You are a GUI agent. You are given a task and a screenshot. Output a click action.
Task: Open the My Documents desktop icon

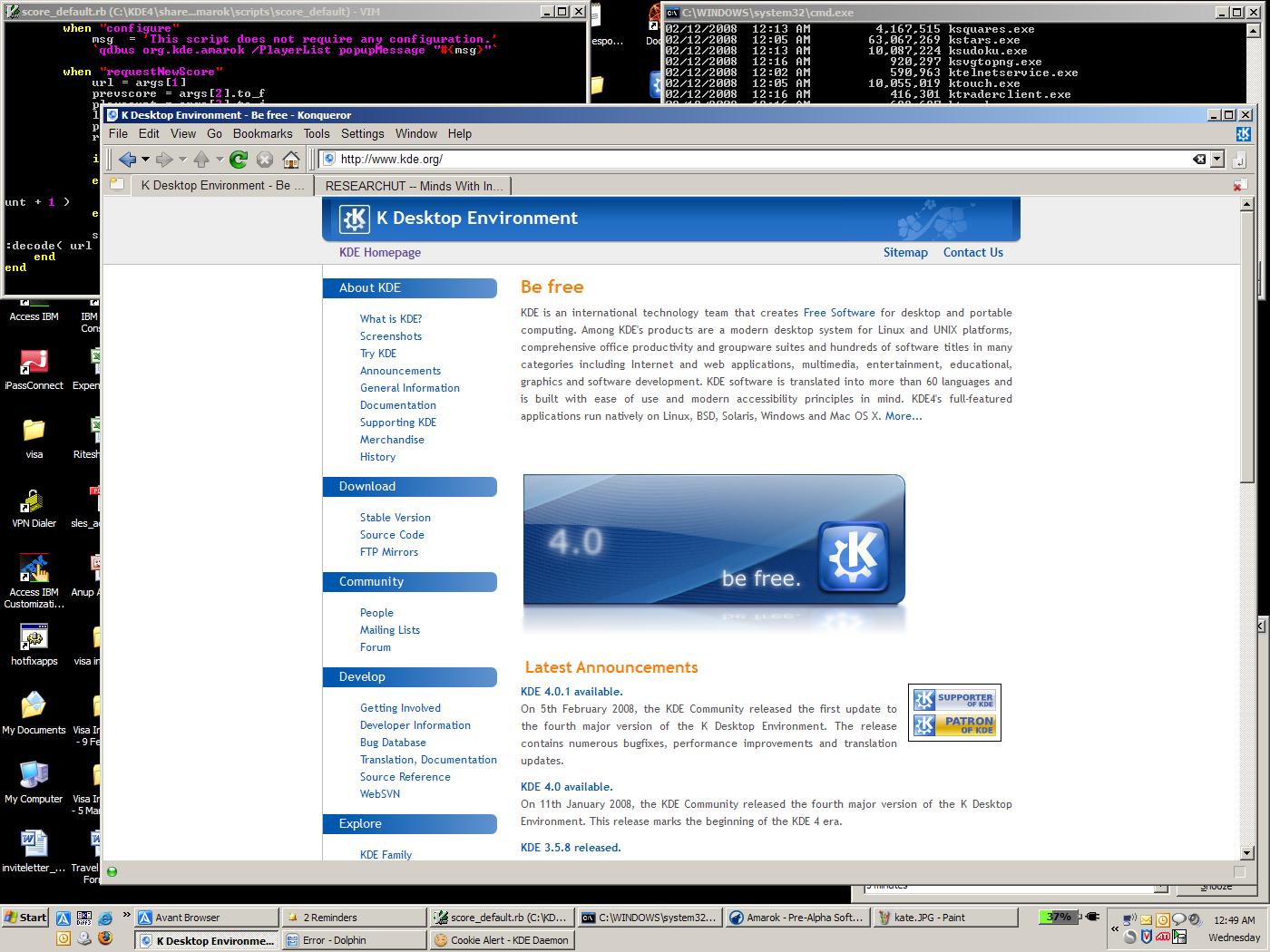point(34,712)
